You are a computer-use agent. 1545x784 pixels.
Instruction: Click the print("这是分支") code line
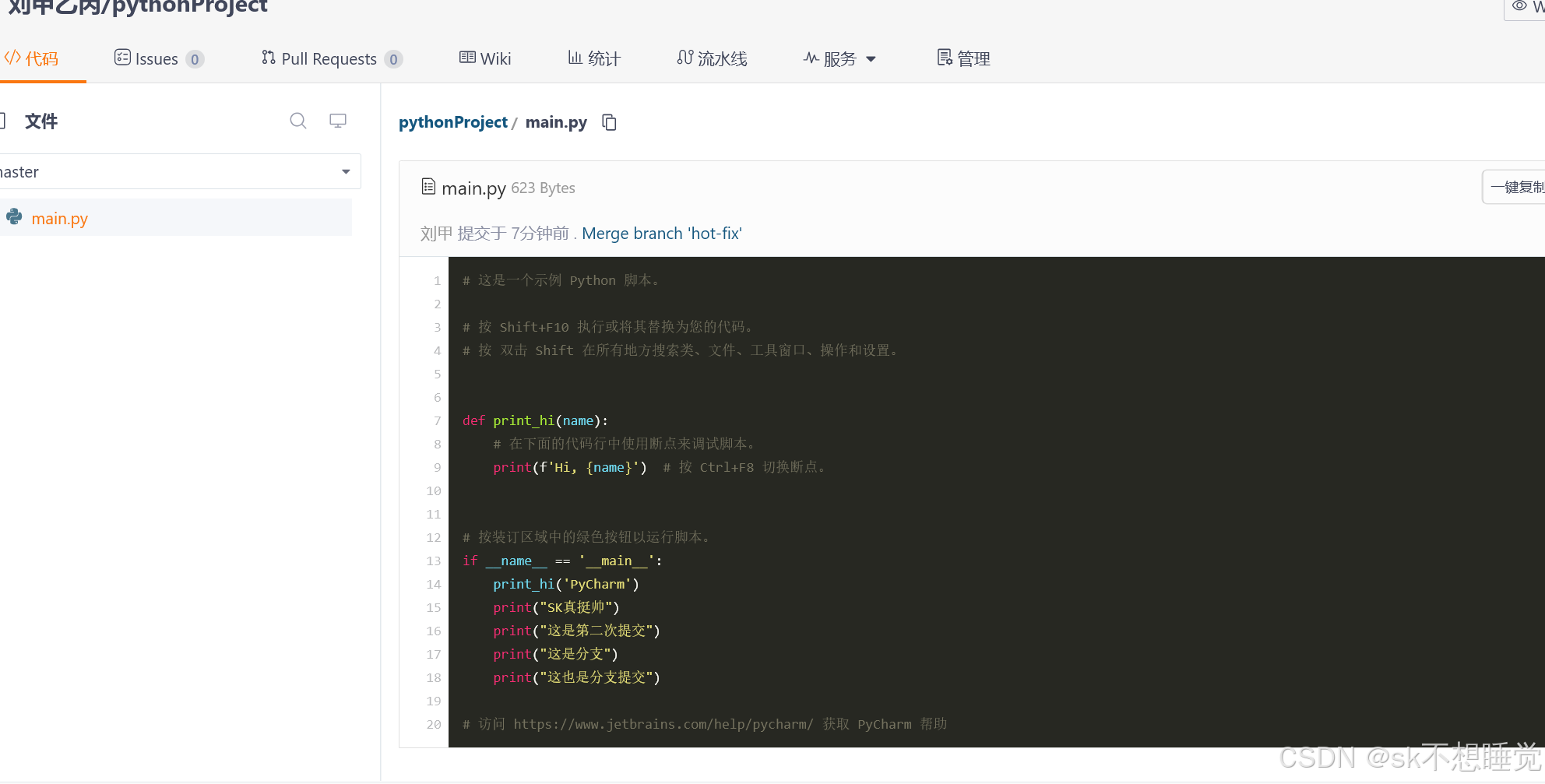[555, 654]
